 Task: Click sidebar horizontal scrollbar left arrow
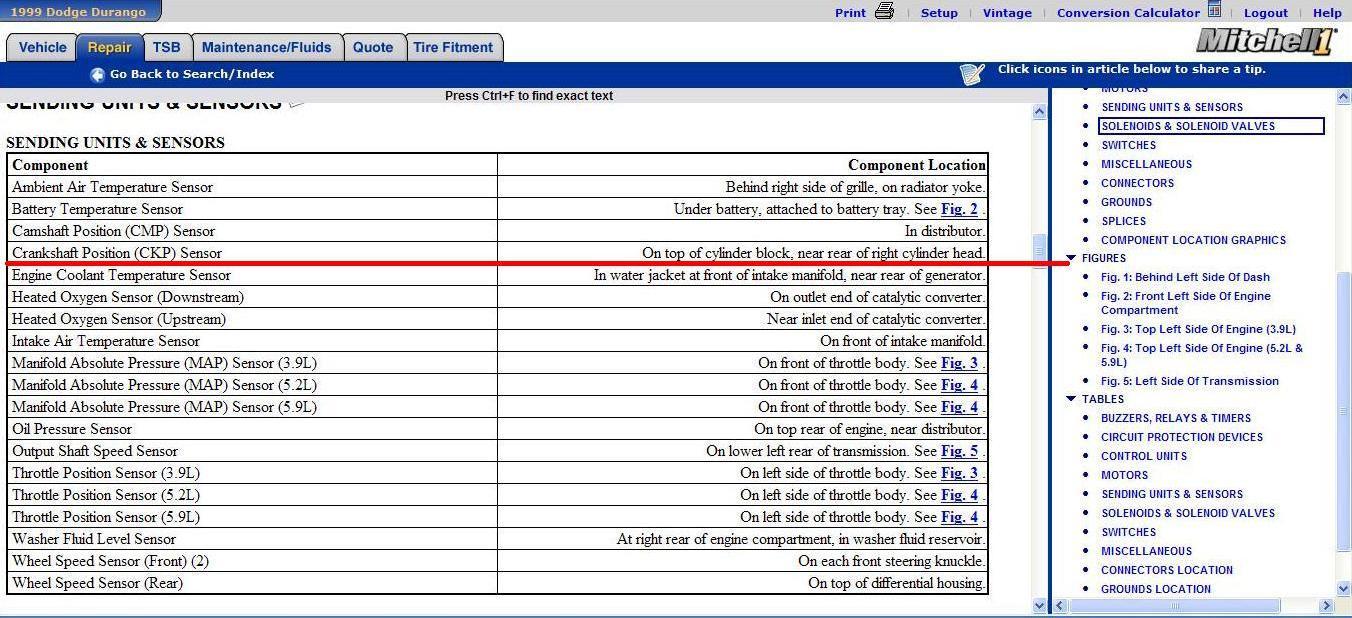tap(1061, 605)
